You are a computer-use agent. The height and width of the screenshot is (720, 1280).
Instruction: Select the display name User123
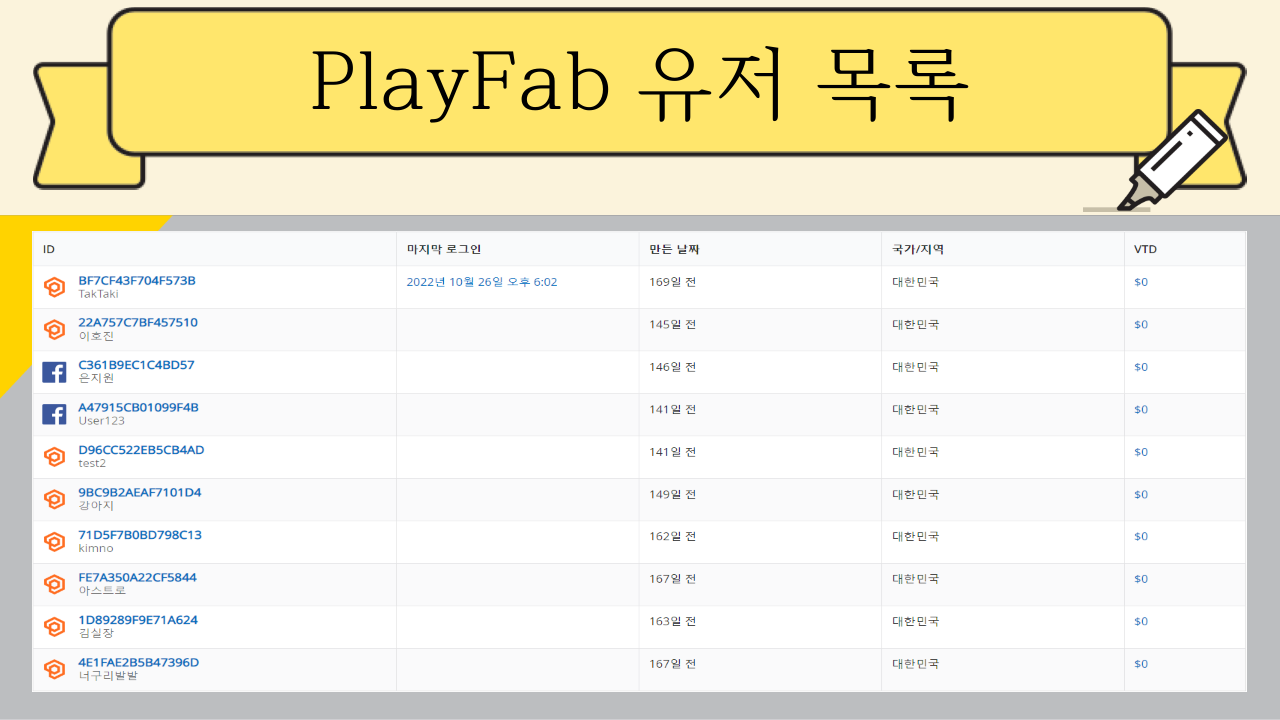pyautogui.click(x=101, y=421)
